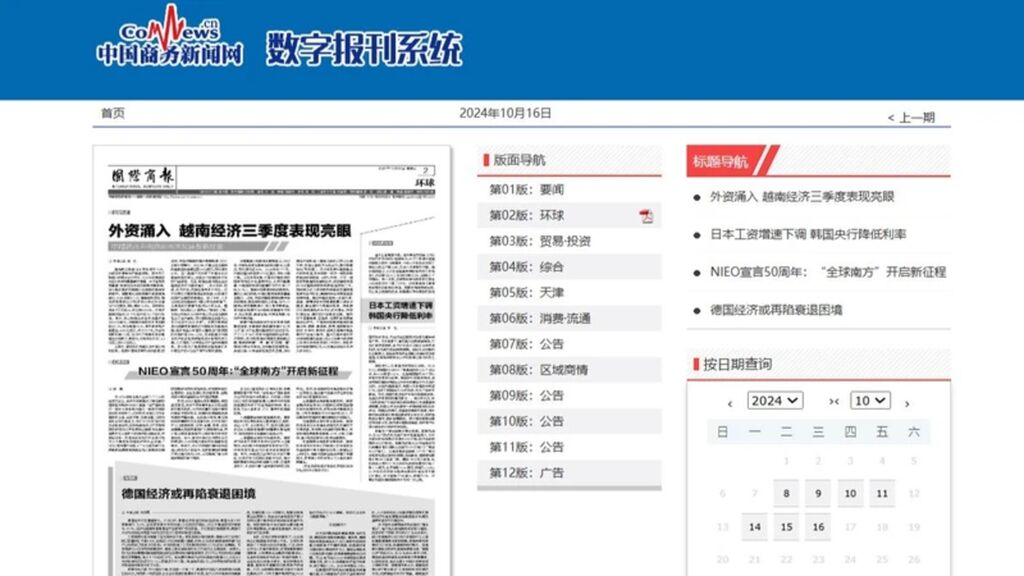Viewport: 1024px width, 576px height.
Task: Open the year dropdown showing 2024
Action: [774, 401]
